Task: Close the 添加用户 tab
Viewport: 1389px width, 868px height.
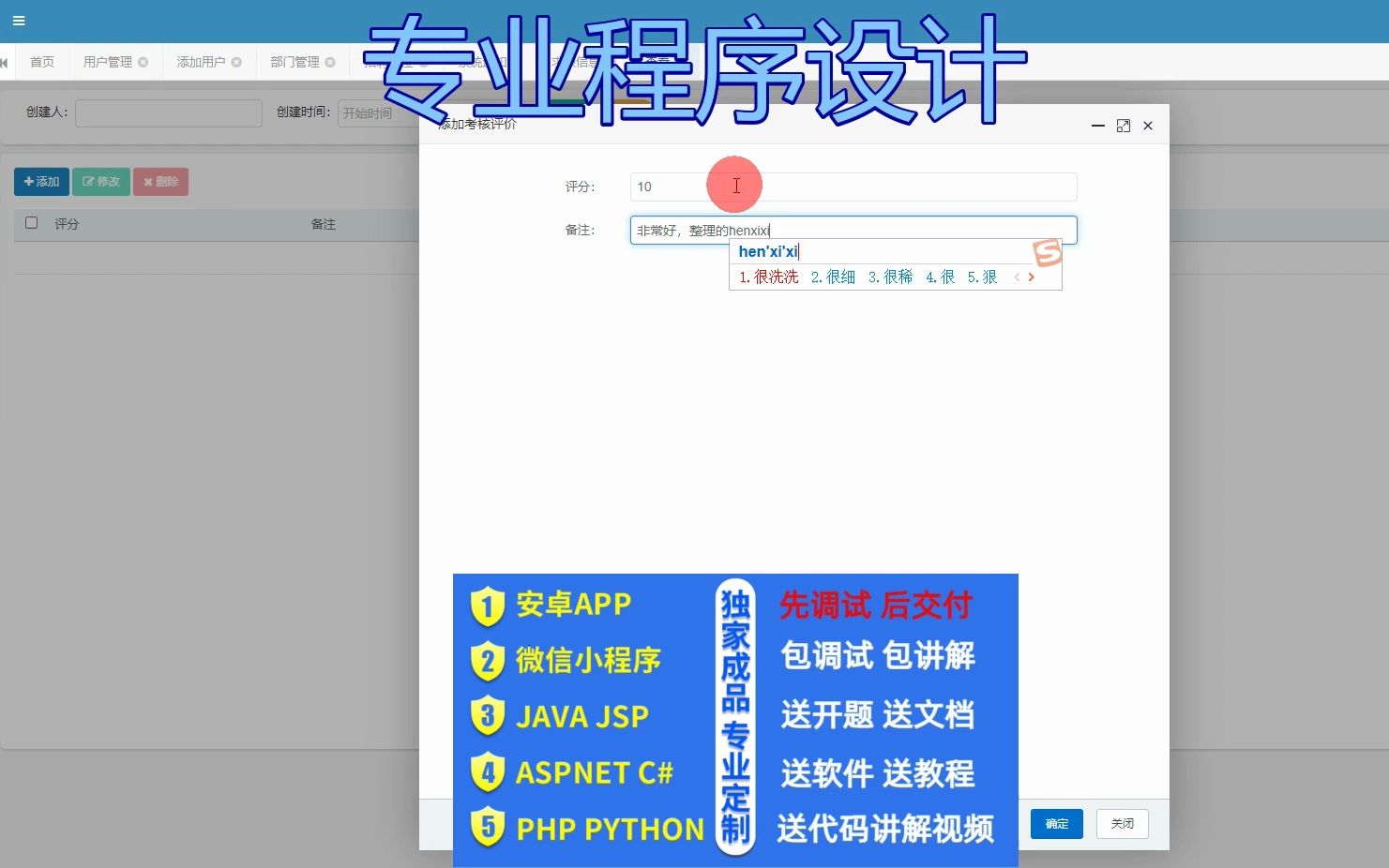Action: pos(236,62)
